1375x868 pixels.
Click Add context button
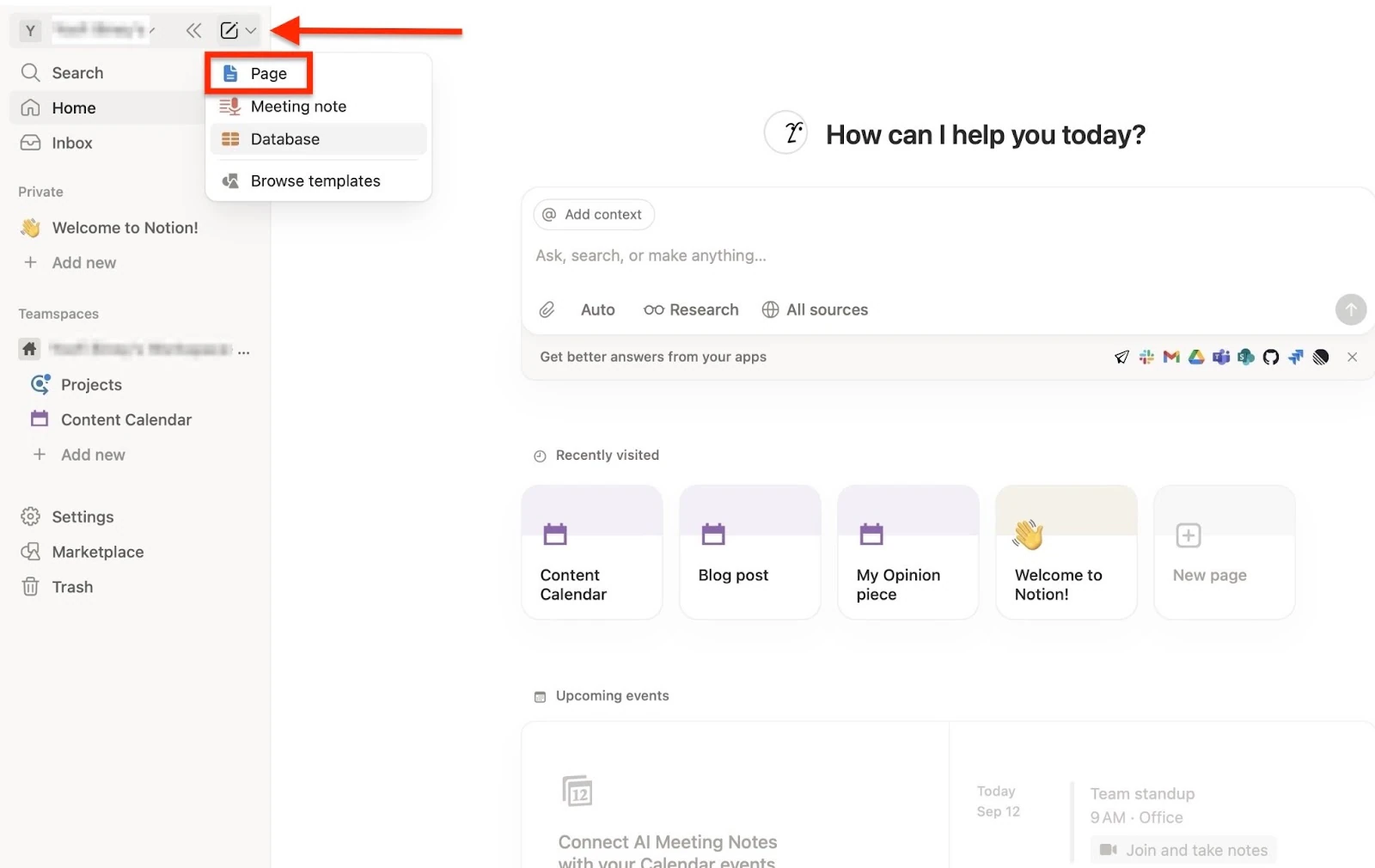coord(594,215)
